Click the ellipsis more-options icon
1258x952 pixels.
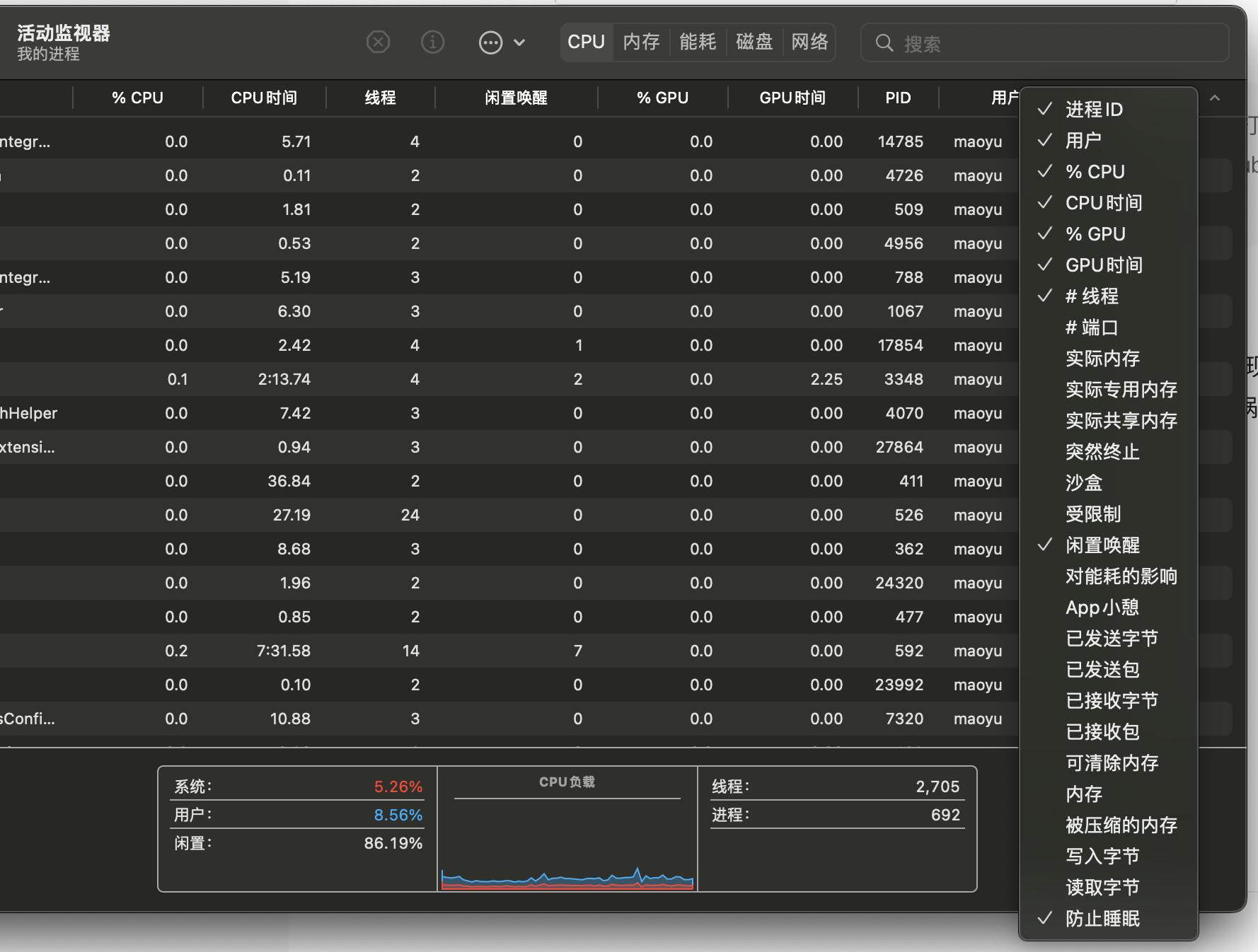(491, 42)
